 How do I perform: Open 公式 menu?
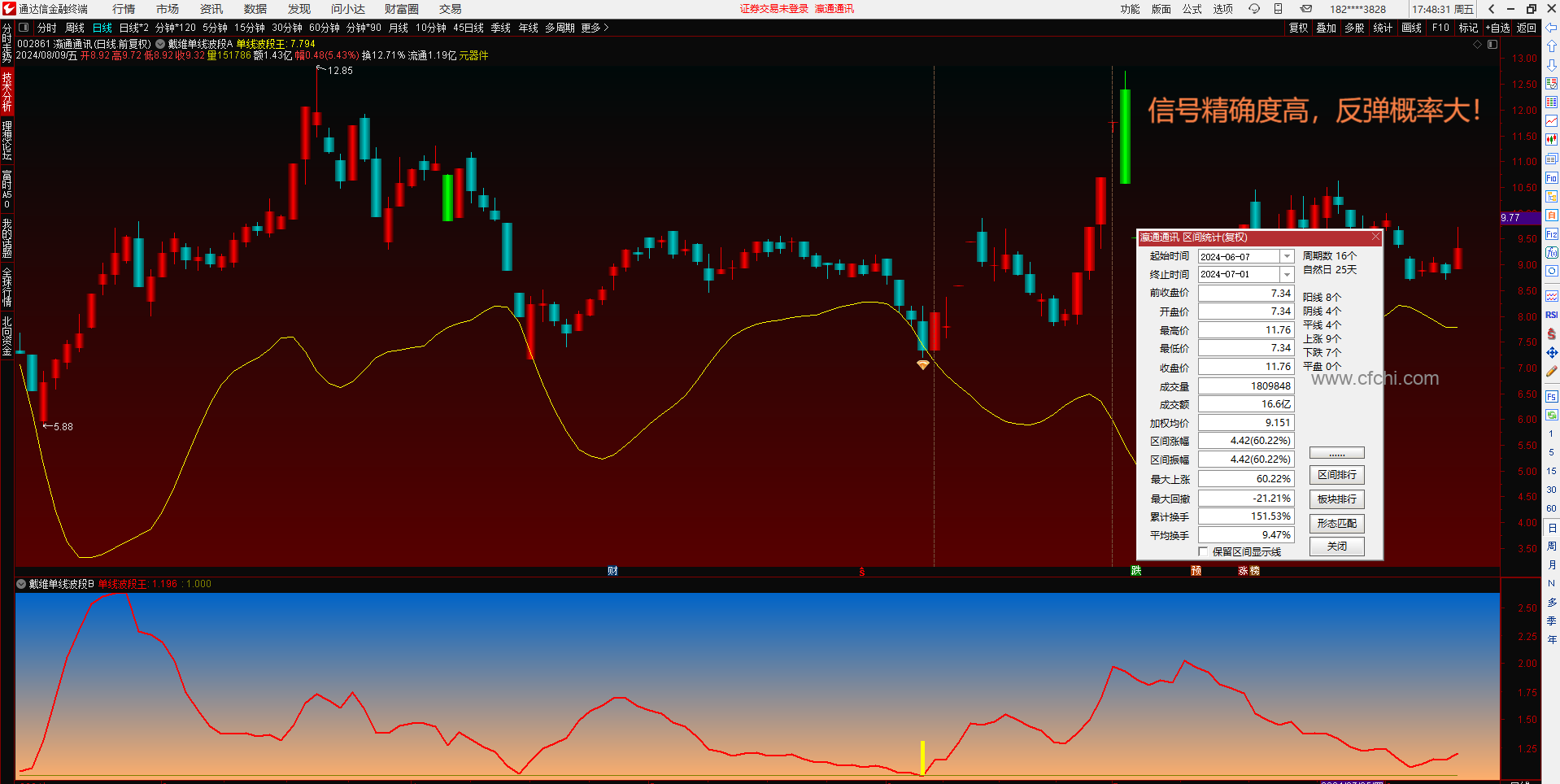[1192, 9]
